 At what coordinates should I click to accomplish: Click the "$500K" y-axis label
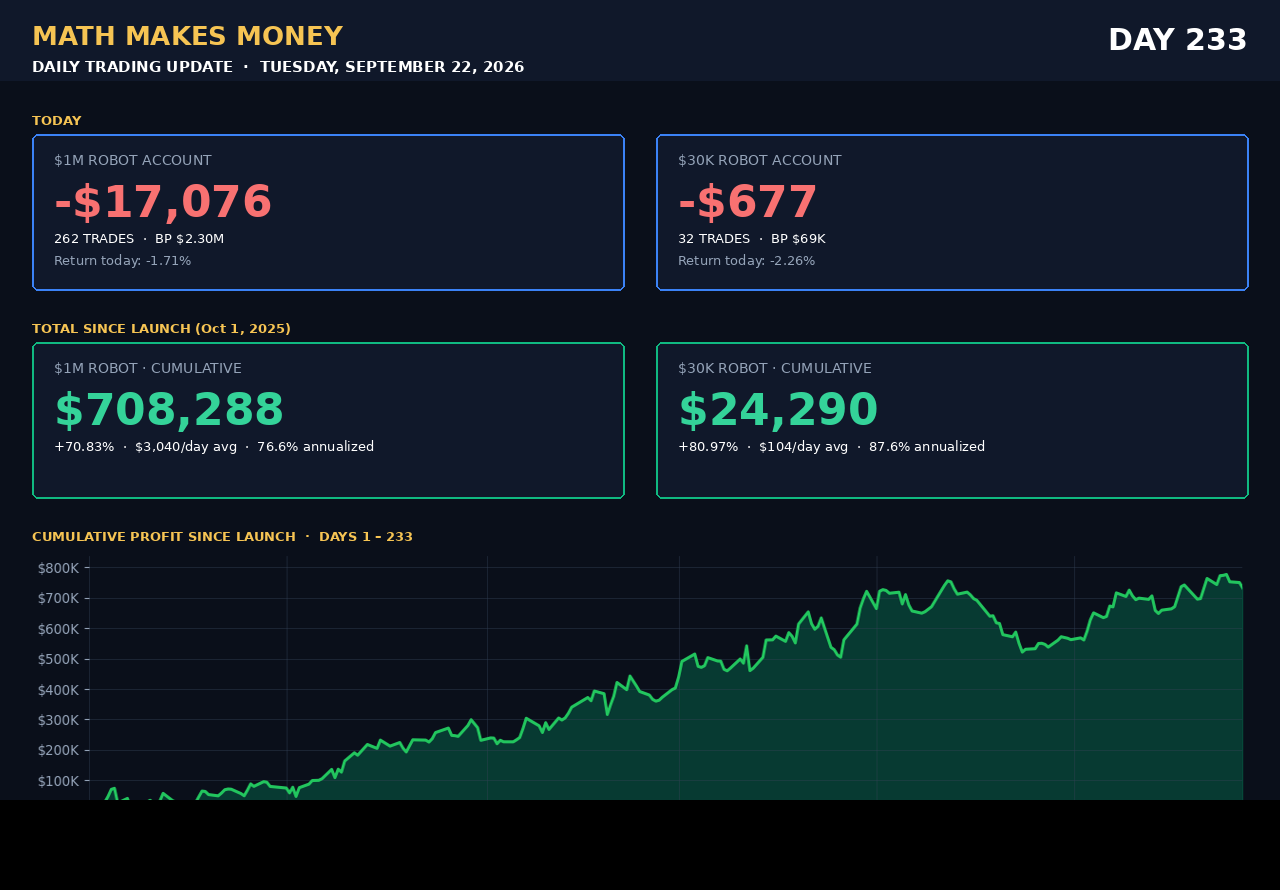[x=58, y=659]
